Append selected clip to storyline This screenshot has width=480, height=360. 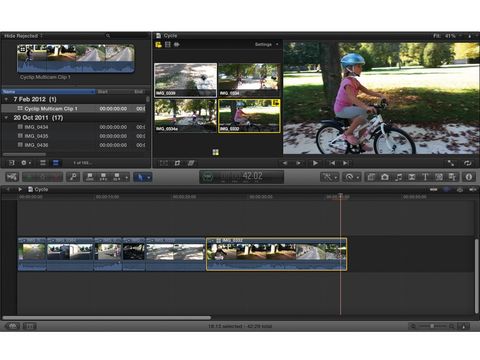click(x=117, y=177)
